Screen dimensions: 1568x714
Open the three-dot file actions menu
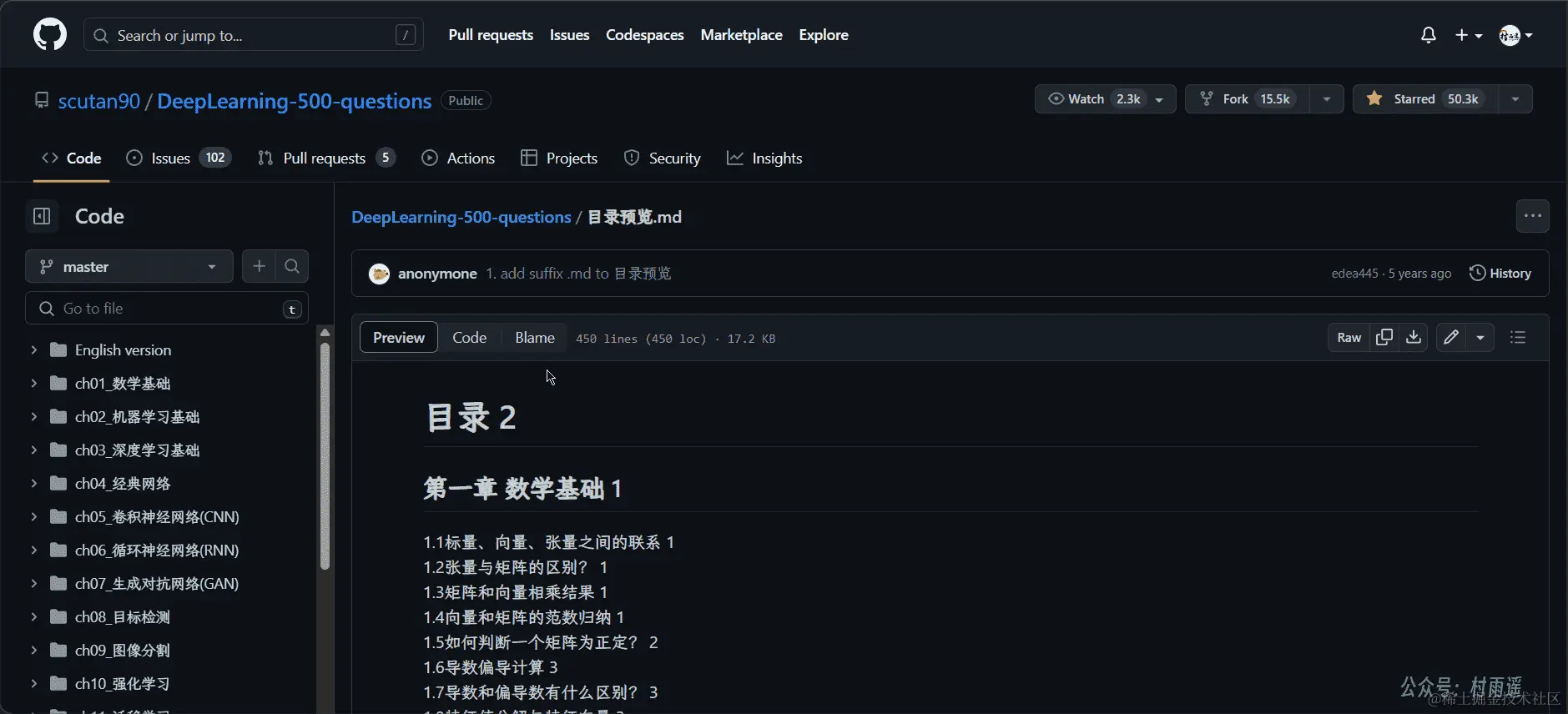1532,216
